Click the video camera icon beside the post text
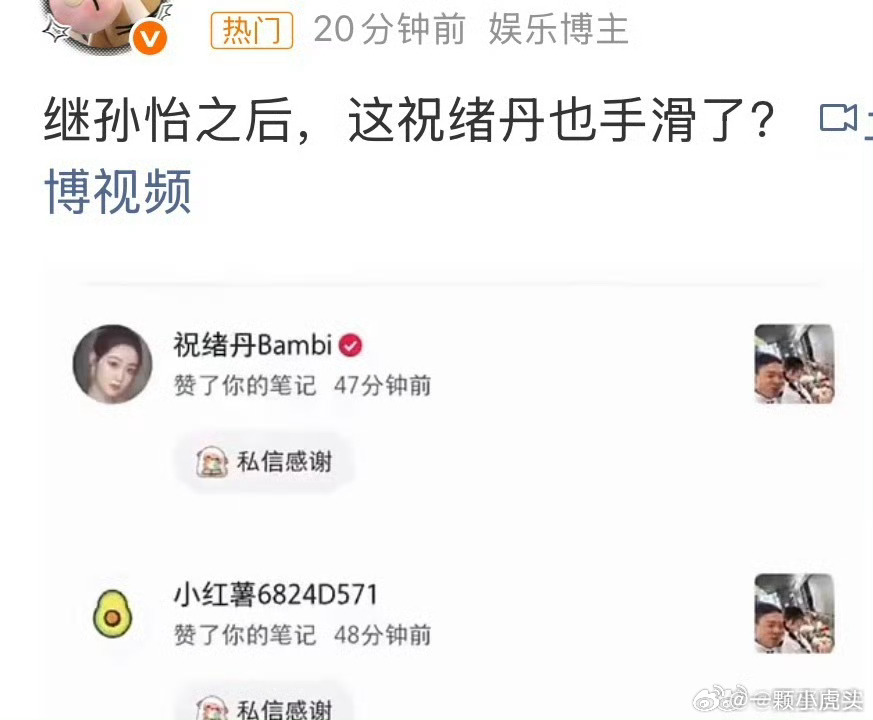The image size is (873, 720). [838, 118]
